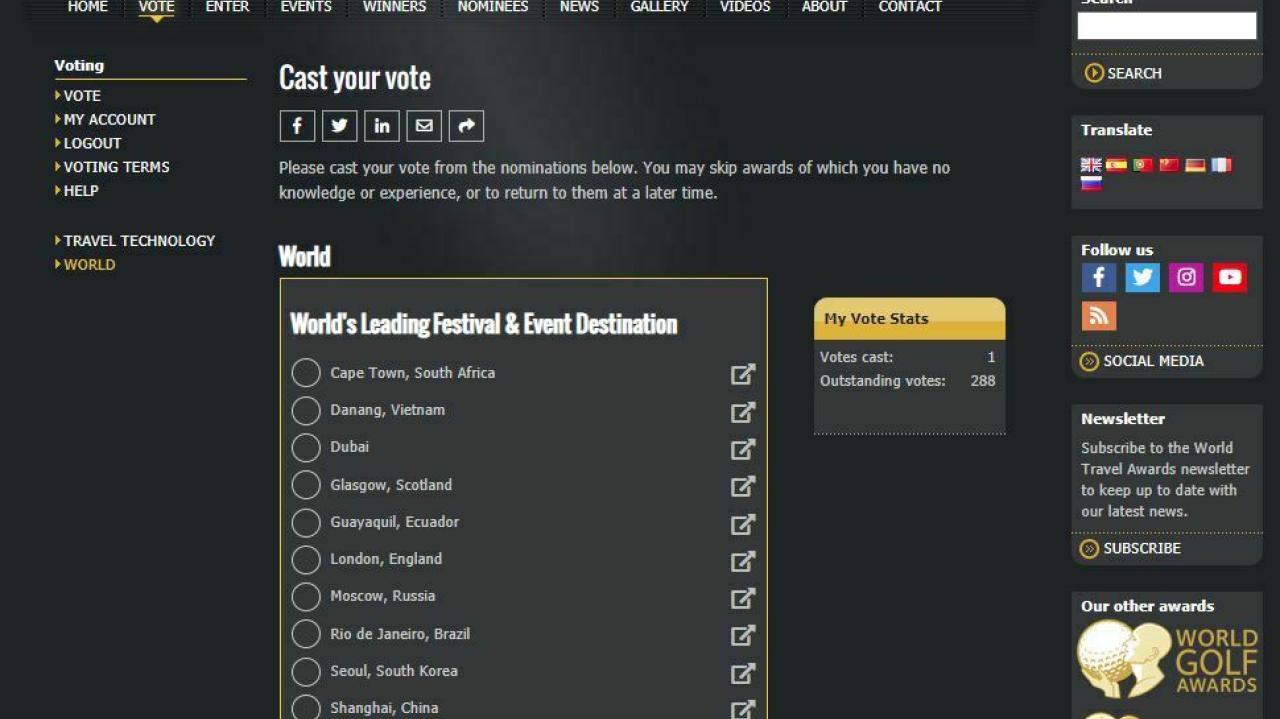Translate the page to Spanish flag
1280x719 pixels.
pos(1117,165)
